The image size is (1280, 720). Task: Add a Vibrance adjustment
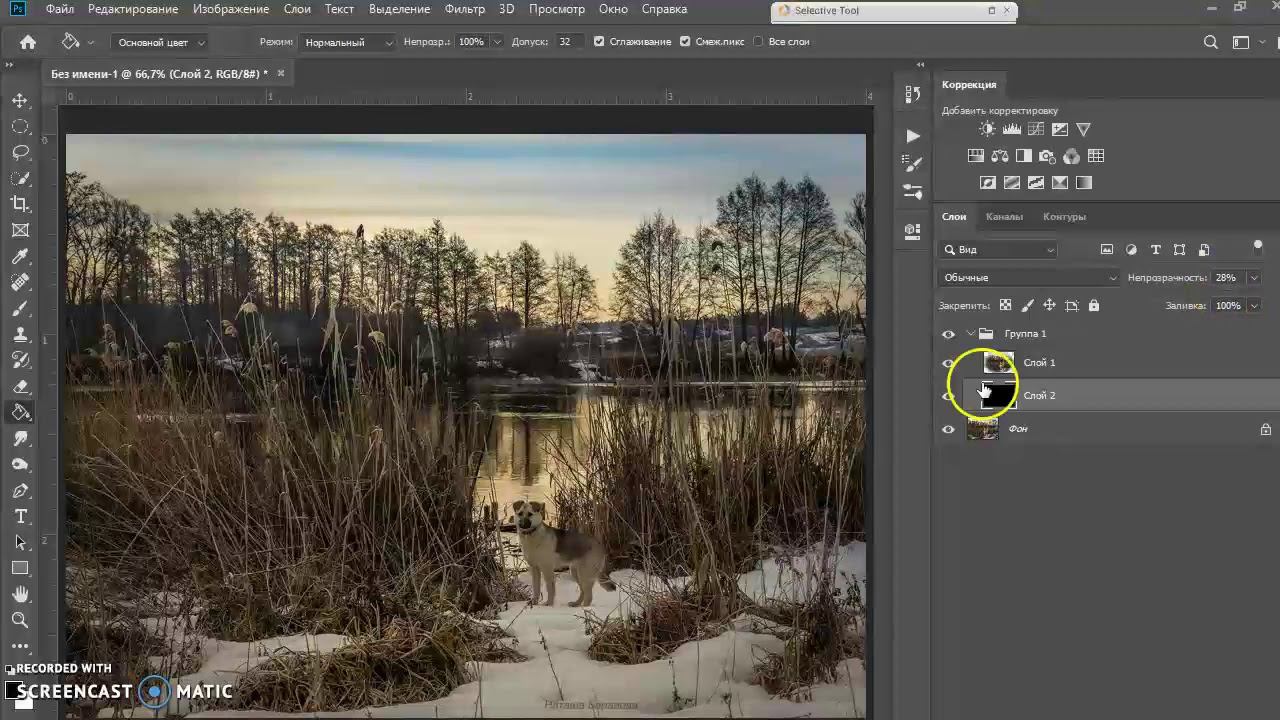1084,129
